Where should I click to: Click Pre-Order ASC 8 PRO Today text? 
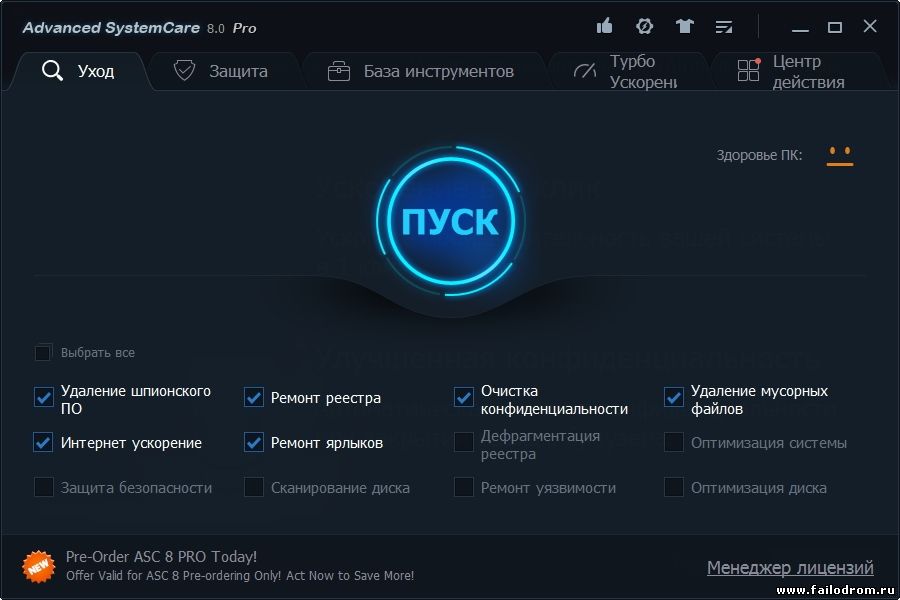click(x=161, y=556)
